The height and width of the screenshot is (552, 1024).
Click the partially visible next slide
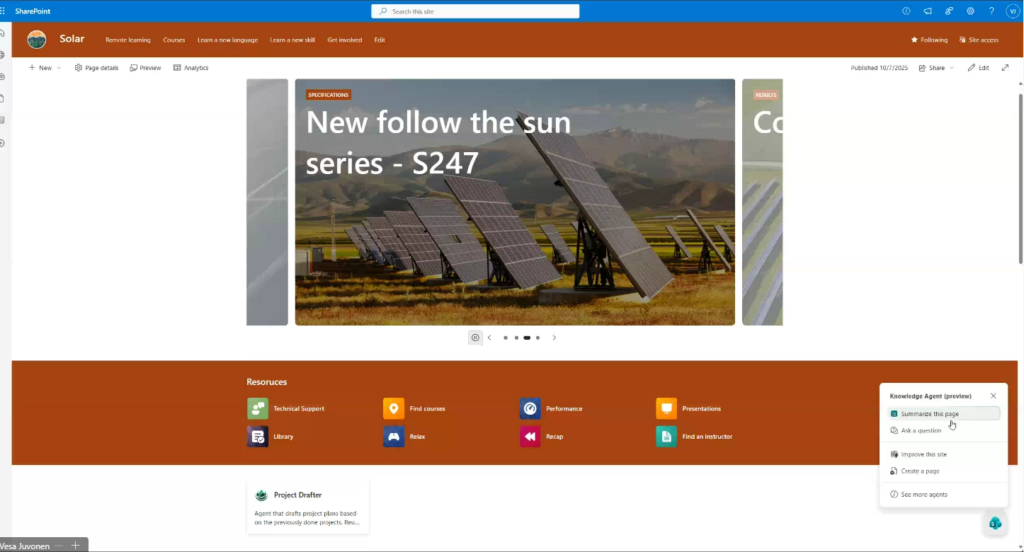click(x=762, y=202)
